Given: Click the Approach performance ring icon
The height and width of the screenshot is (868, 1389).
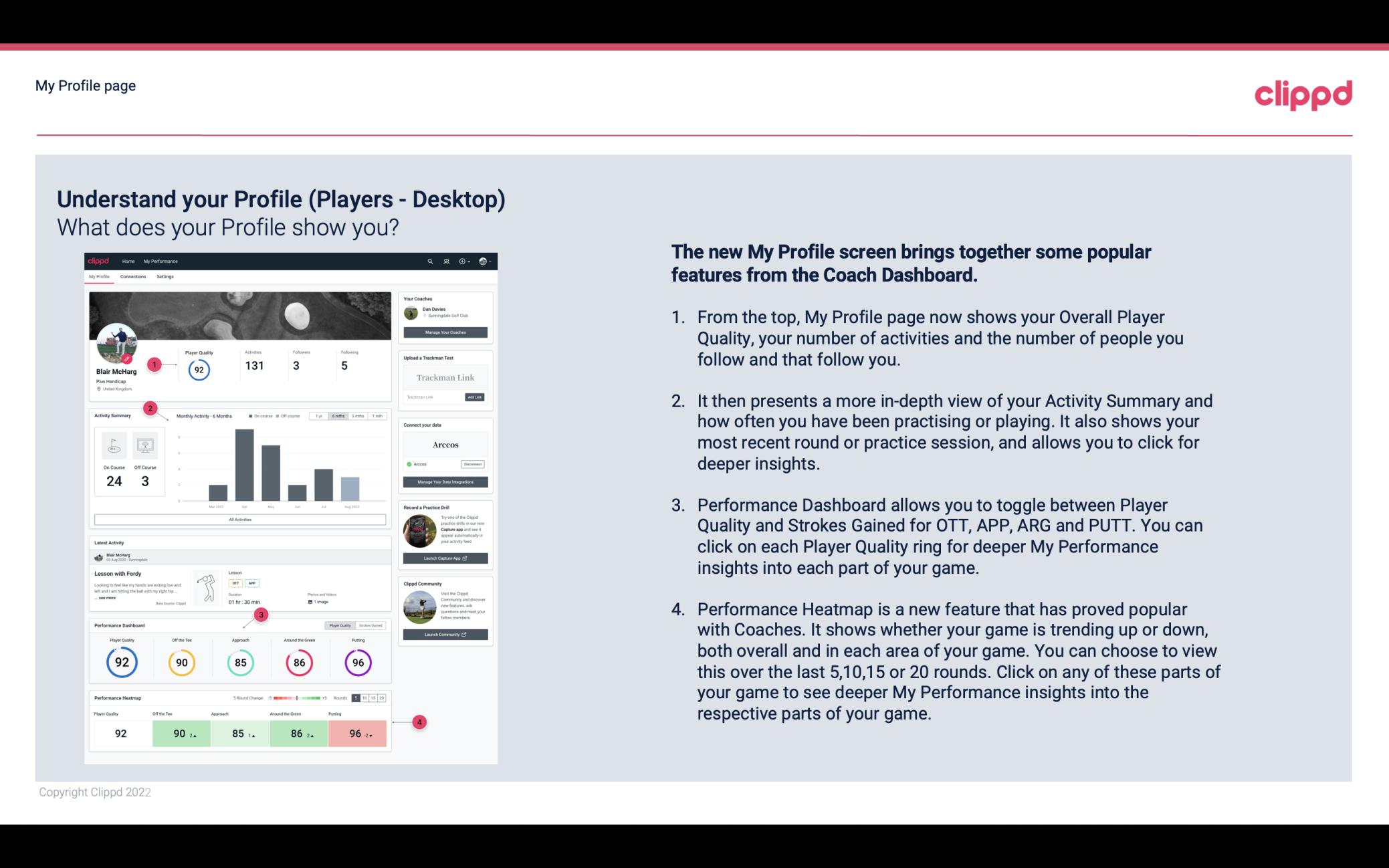Looking at the screenshot, I should pyautogui.click(x=240, y=662).
